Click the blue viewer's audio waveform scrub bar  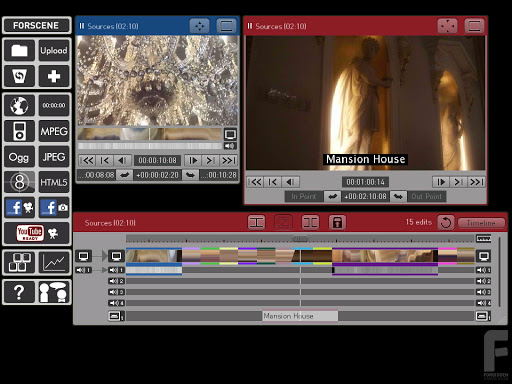pos(150,146)
